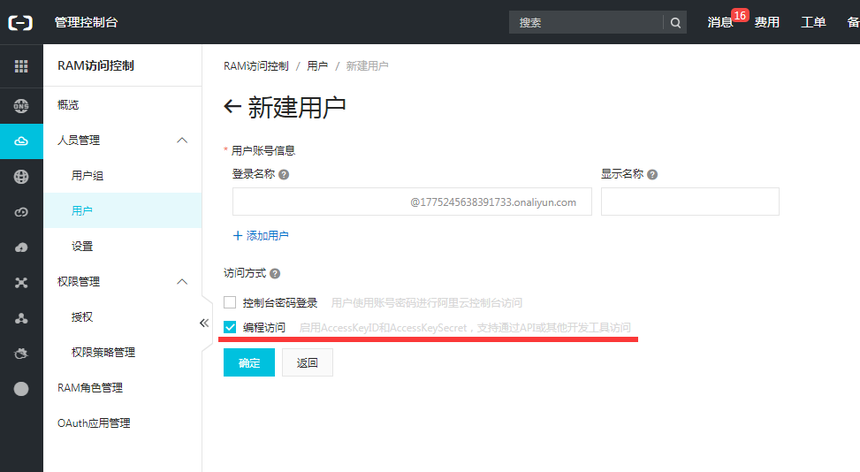860x472 pixels.
Task: Open the message notification badge 16
Action: [x=740, y=15]
